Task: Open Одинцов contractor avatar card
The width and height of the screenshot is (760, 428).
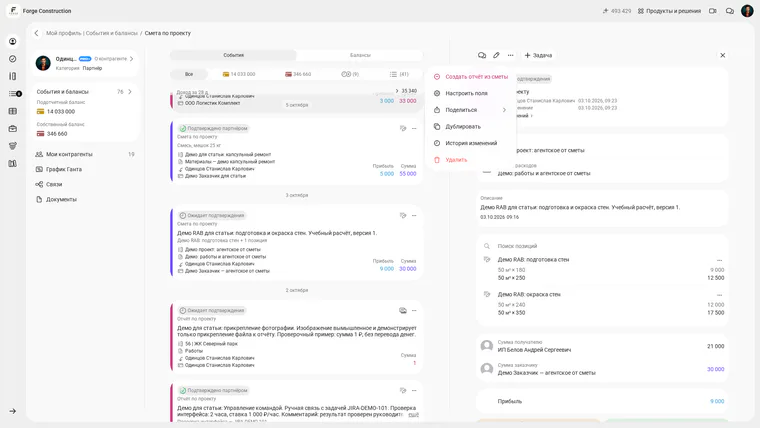Action: [x=43, y=63]
